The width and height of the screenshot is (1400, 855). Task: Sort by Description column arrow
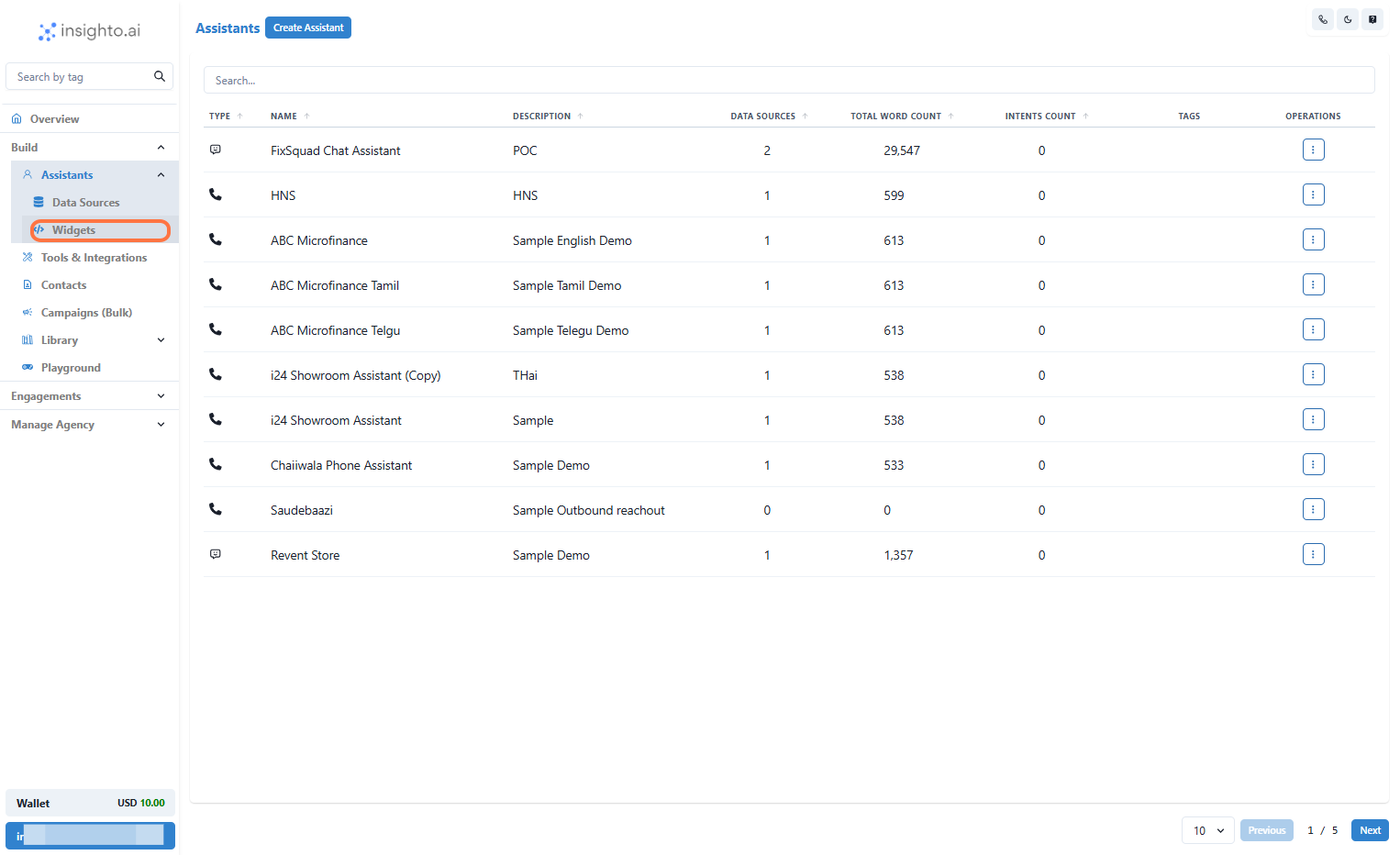pyautogui.click(x=581, y=117)
